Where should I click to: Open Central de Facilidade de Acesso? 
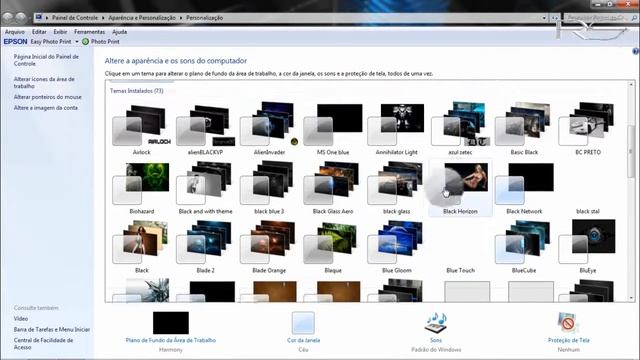click(x=43, y=344)
